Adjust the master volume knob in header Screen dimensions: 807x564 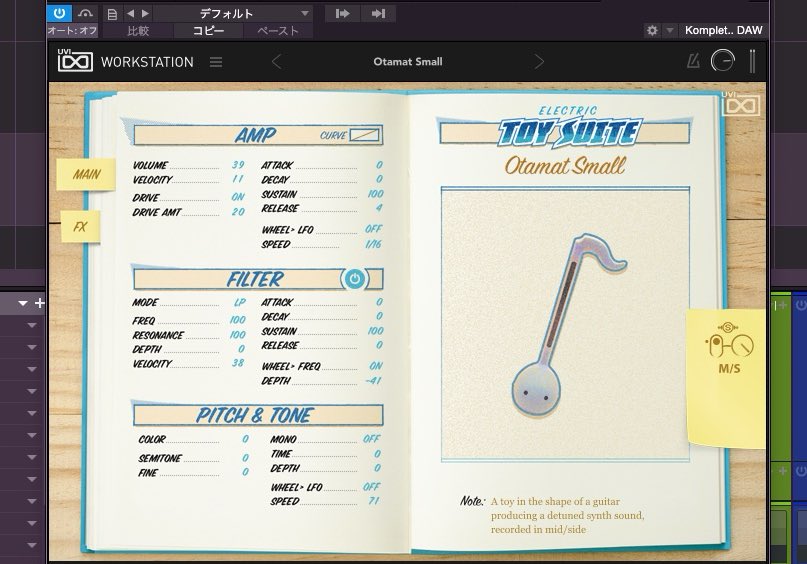click(x=723, y=61)
